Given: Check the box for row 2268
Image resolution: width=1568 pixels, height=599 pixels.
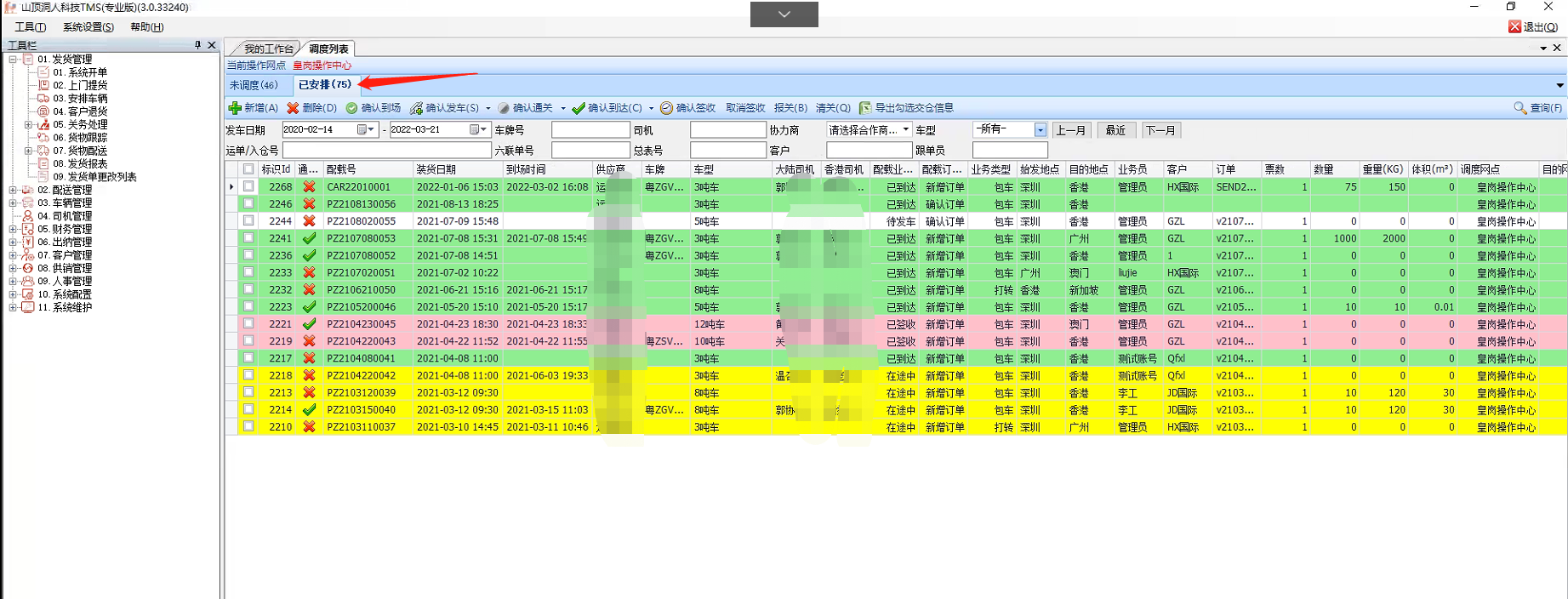Looking at the screenshot, I should point(248,186).
